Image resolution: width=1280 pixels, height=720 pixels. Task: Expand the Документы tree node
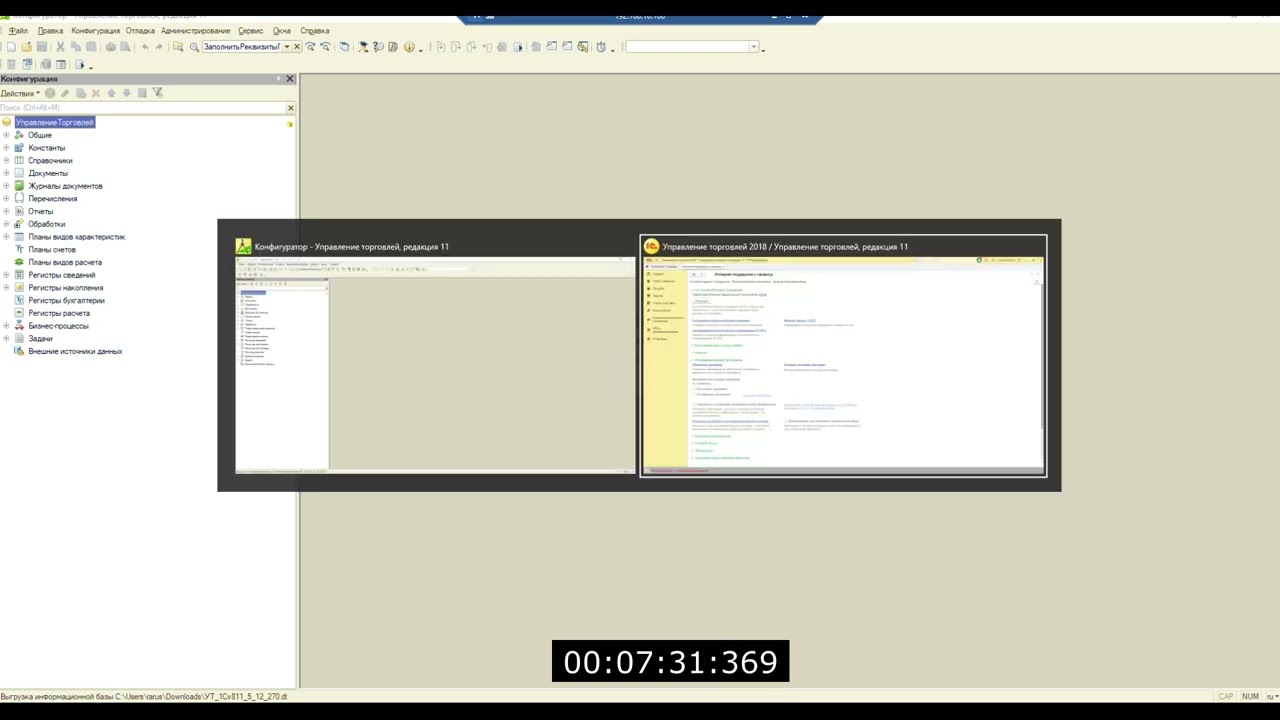pyautogui.click(x=6, y=173)
